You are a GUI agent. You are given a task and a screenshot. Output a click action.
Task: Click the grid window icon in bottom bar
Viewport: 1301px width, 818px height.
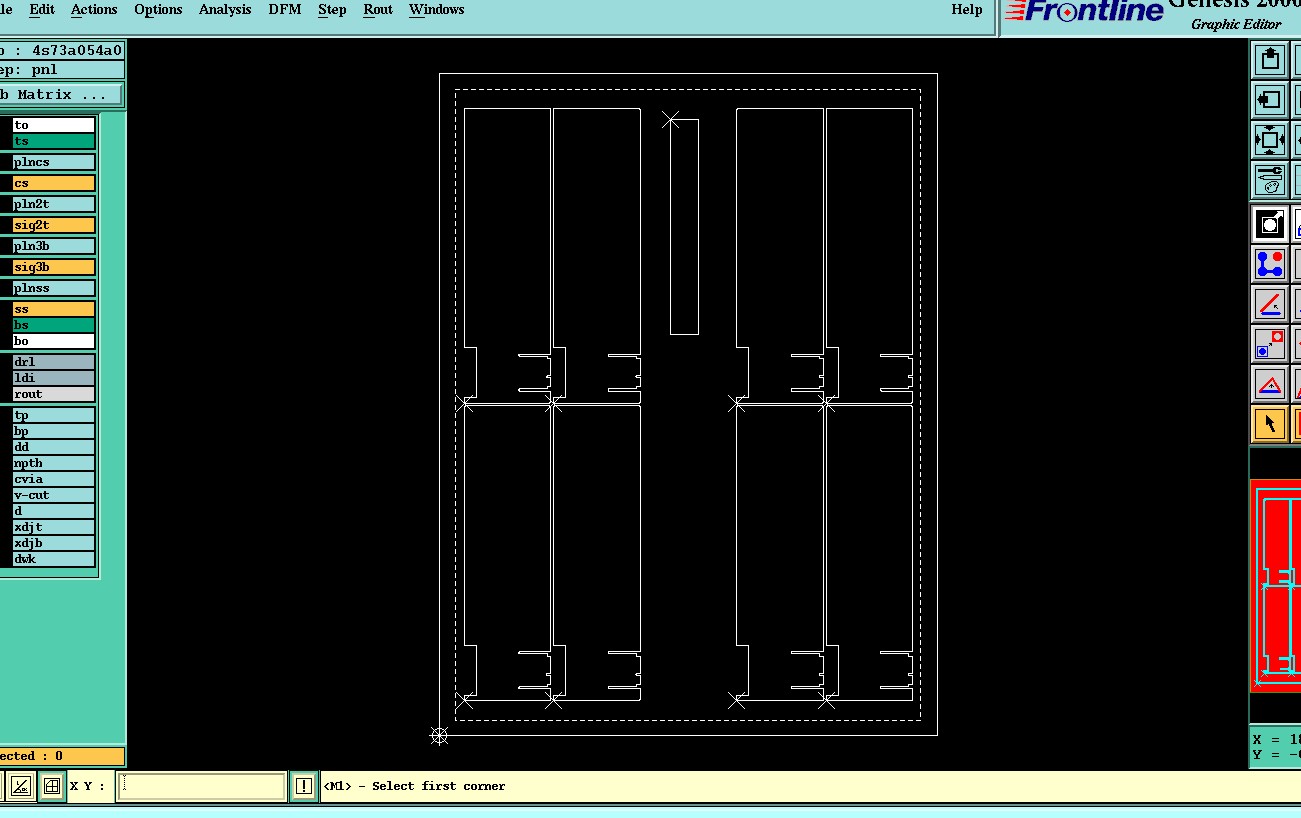click(51, 786)
